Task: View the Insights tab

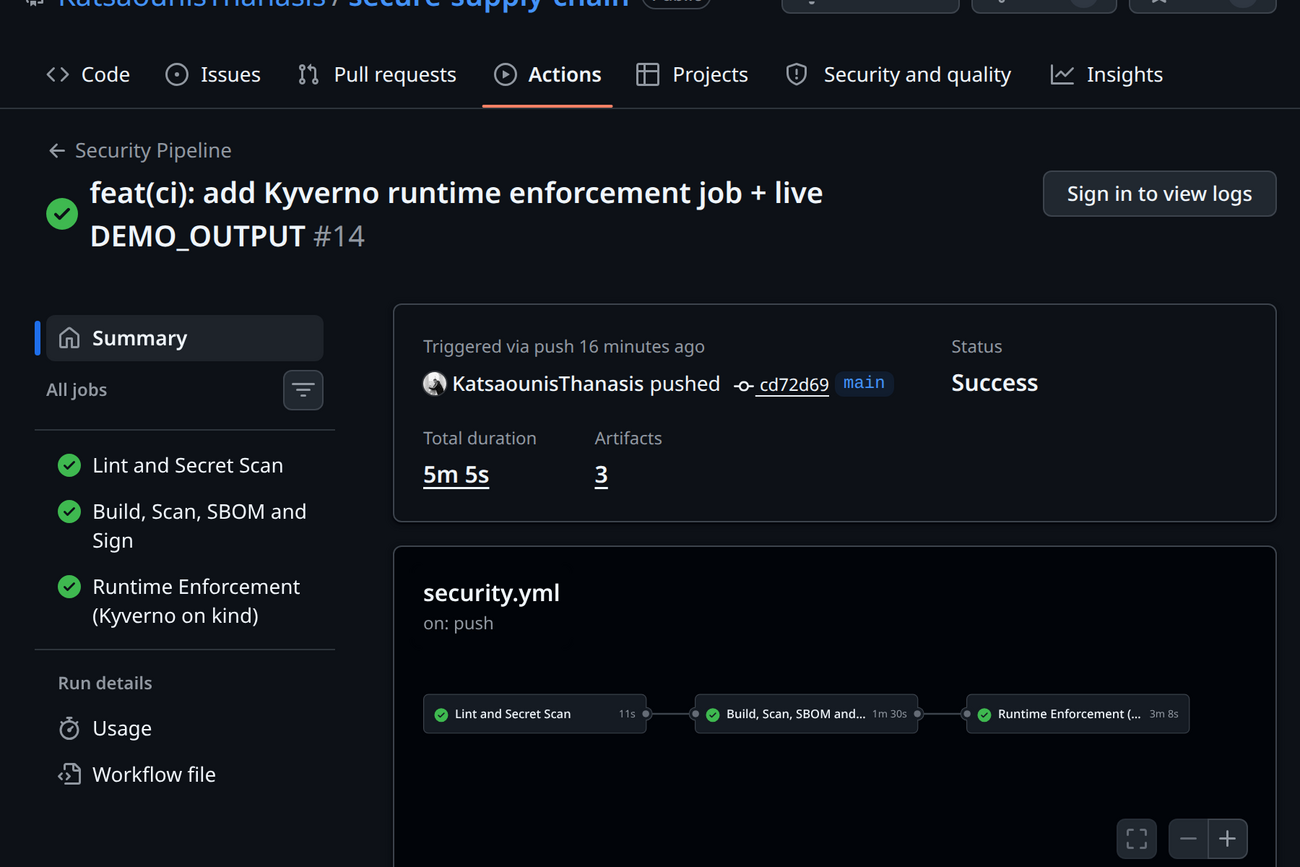Action: [1106, 75]
